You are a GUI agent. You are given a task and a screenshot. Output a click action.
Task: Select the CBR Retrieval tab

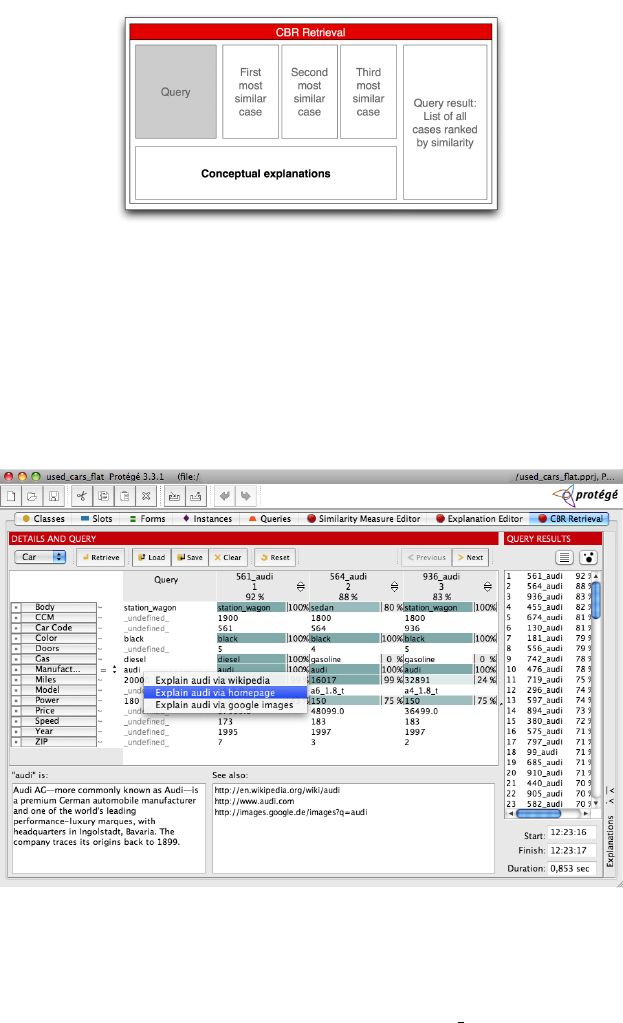tap(570, 519)
